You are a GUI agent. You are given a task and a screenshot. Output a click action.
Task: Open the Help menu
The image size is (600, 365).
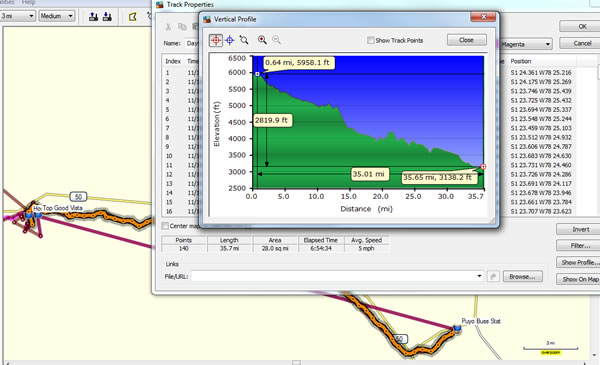point(28,2)
